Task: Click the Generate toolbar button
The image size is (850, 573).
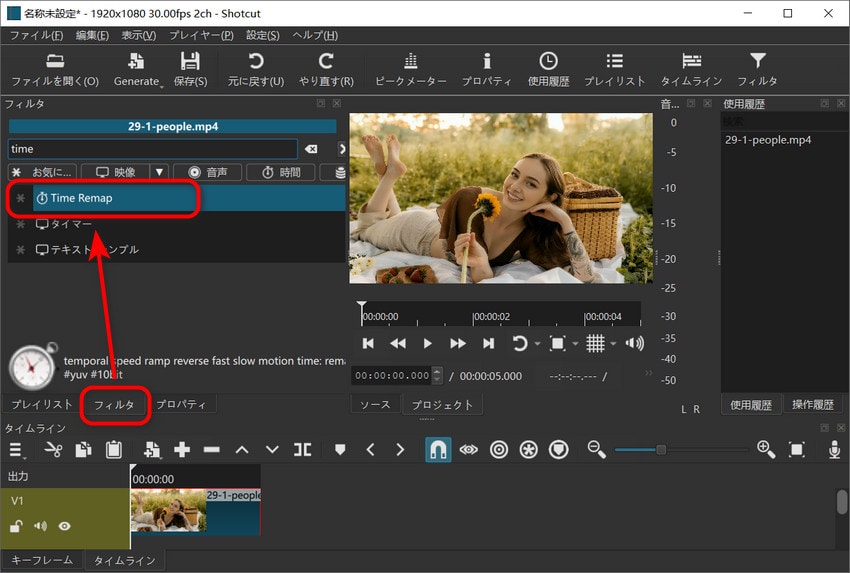Action: [136, 69]
